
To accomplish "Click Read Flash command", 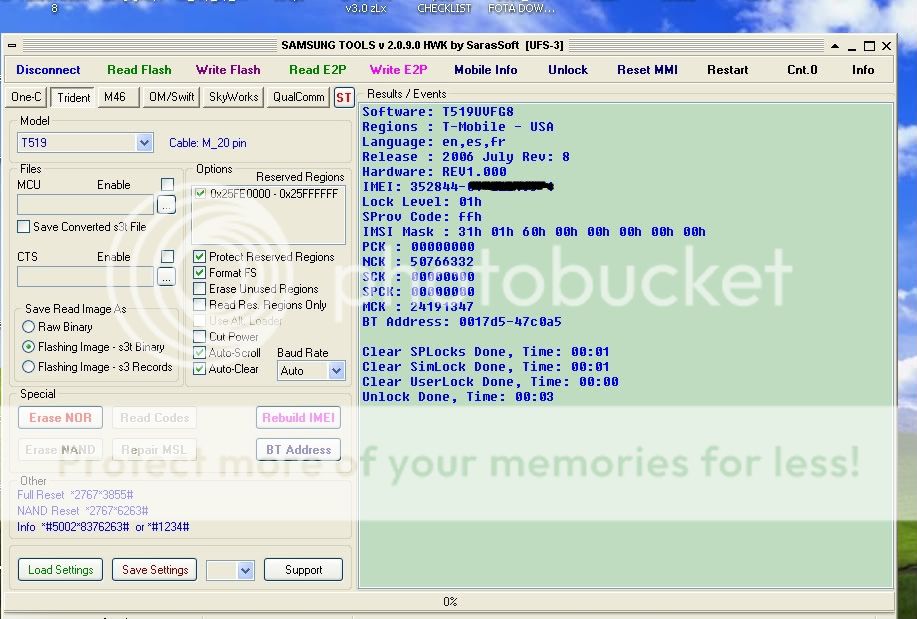I will (x=139, y=70).
